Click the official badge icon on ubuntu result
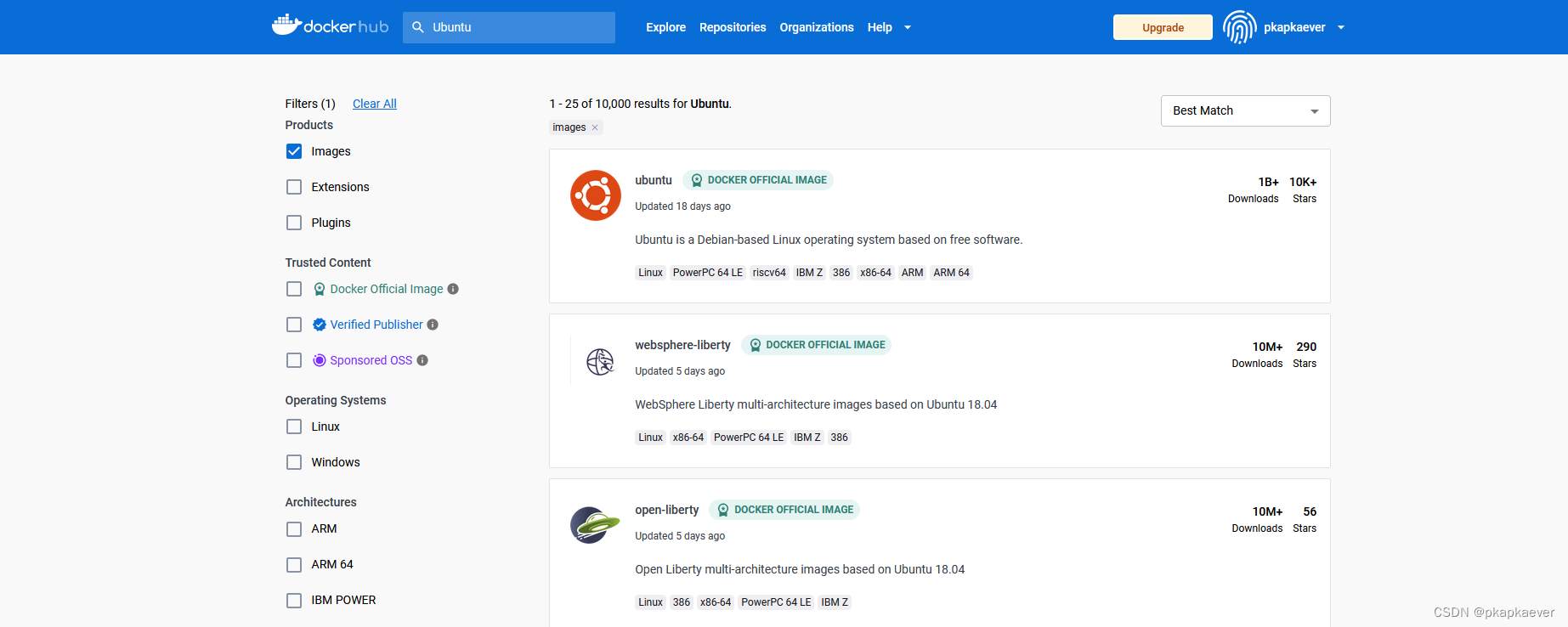This screenshot has width=1568, height=627. pos(697,180)
